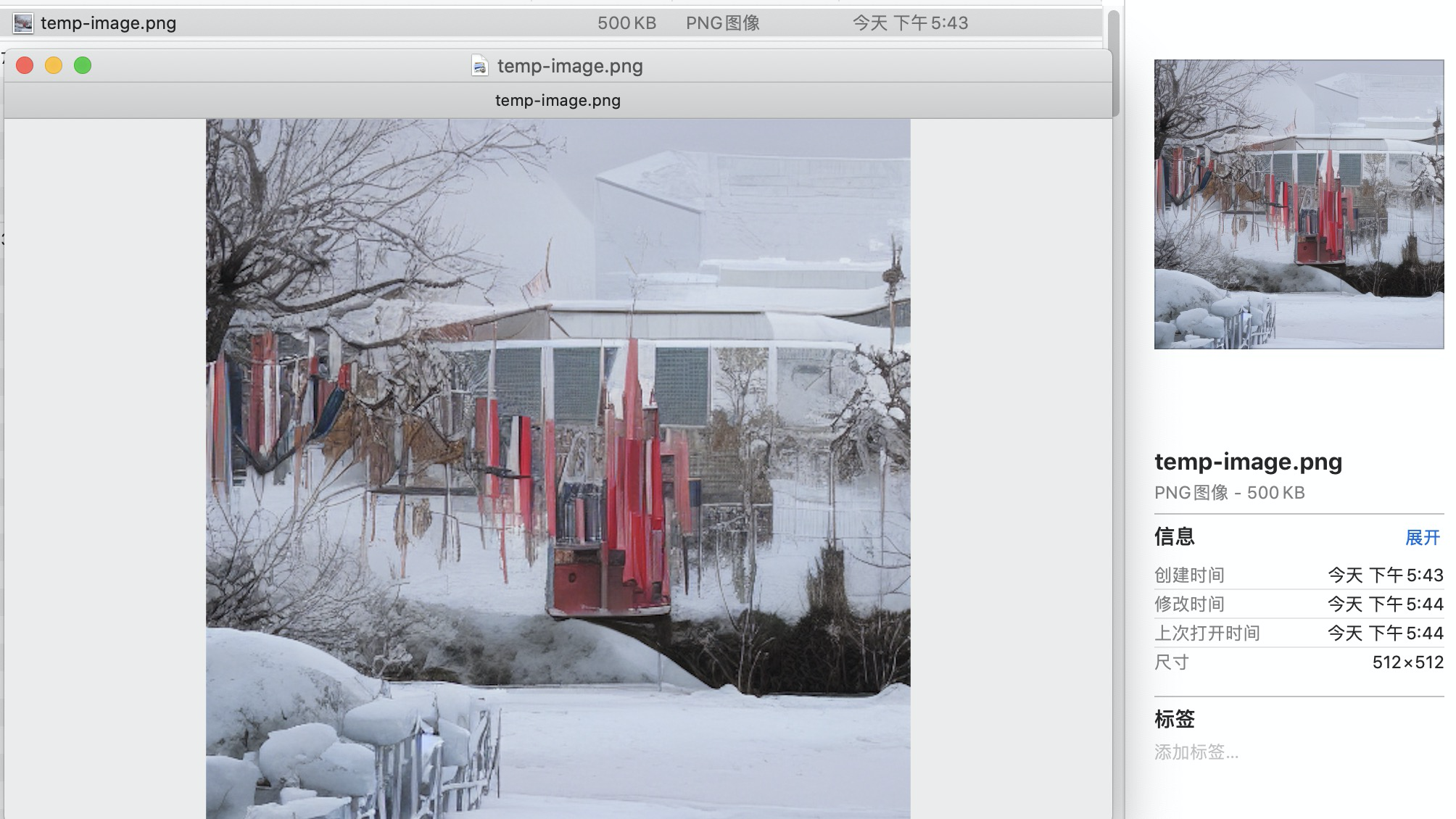The height and width of the screenshot is (819, 1456).
Task: Click the 标签 section heading
Action: point(1174,719)
